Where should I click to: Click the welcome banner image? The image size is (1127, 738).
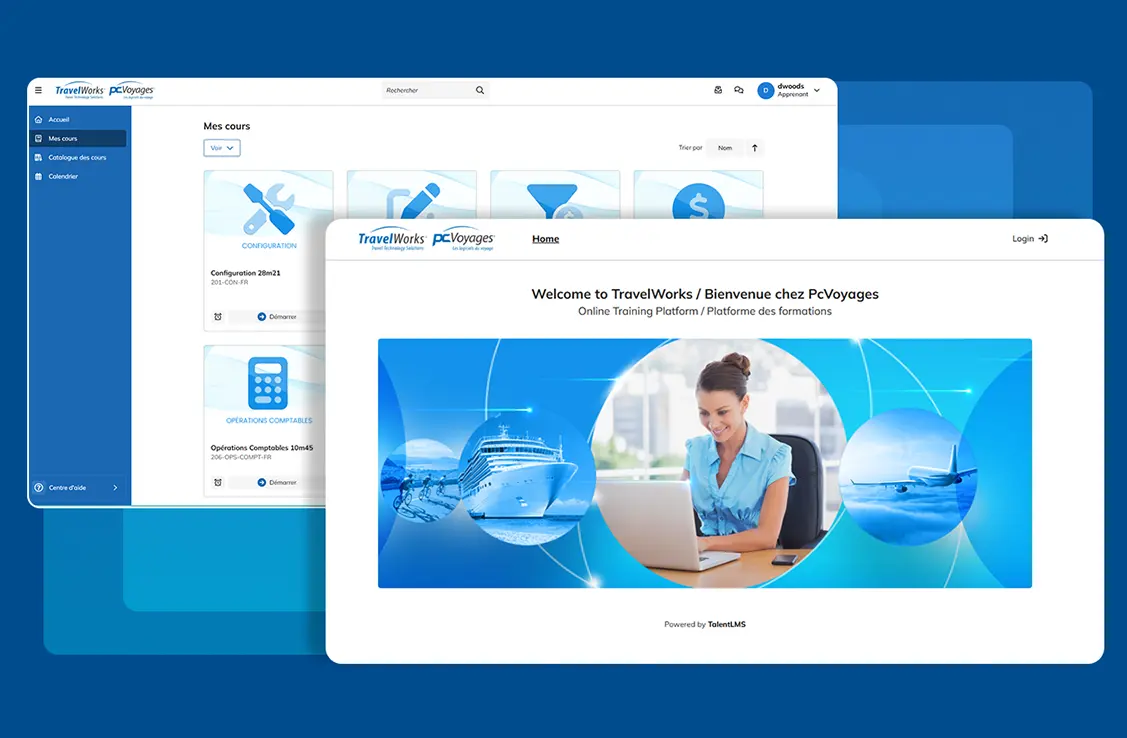click(x=704, y=463)
